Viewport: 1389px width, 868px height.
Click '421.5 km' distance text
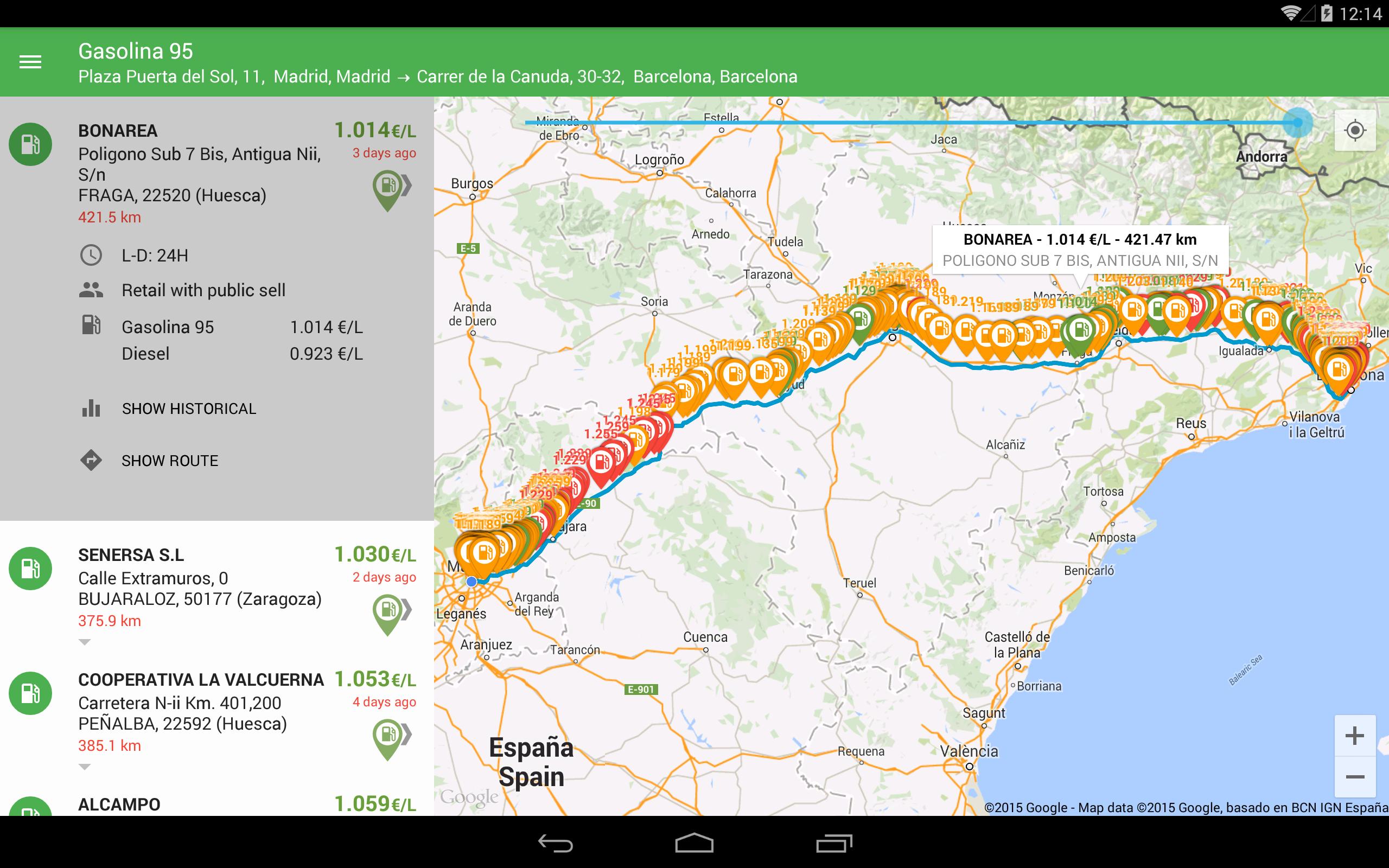pos(110,218)
